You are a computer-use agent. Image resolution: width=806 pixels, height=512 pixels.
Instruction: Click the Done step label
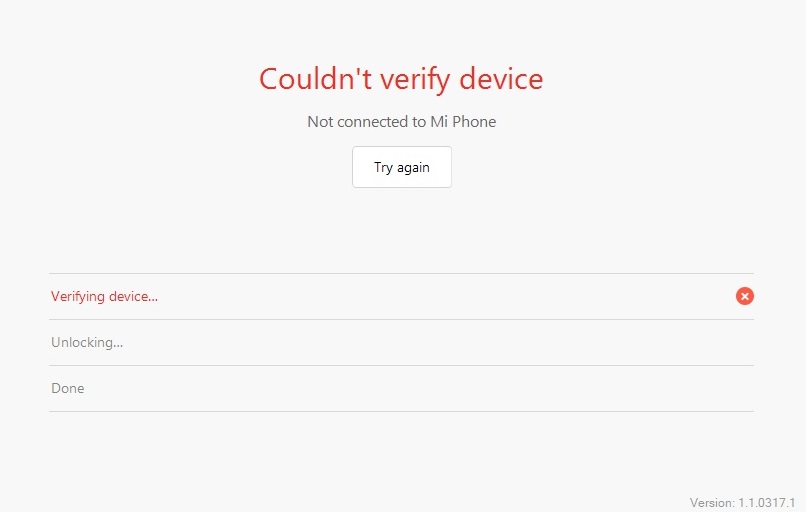68,388
